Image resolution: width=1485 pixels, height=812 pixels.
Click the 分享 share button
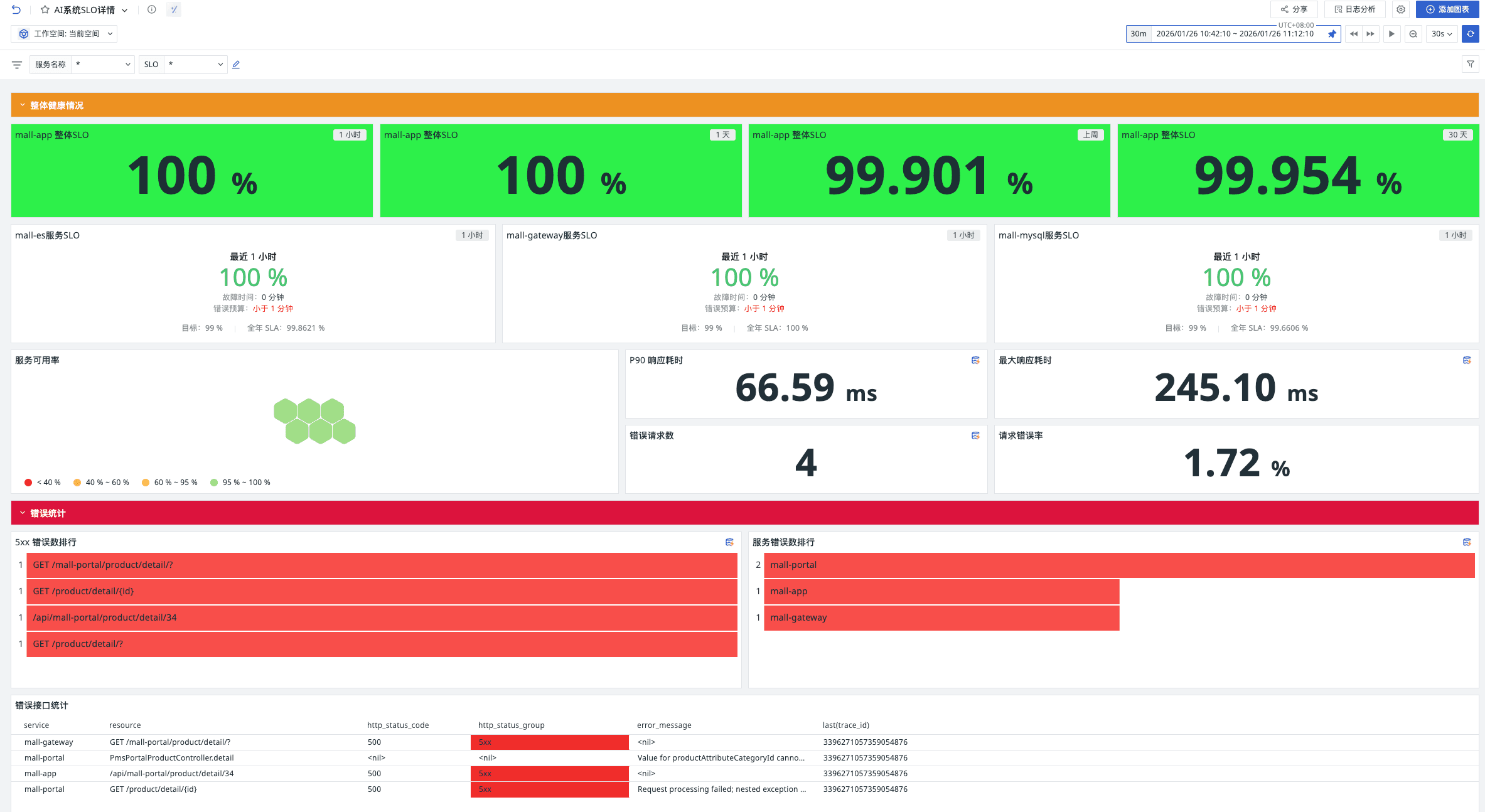1294,9
